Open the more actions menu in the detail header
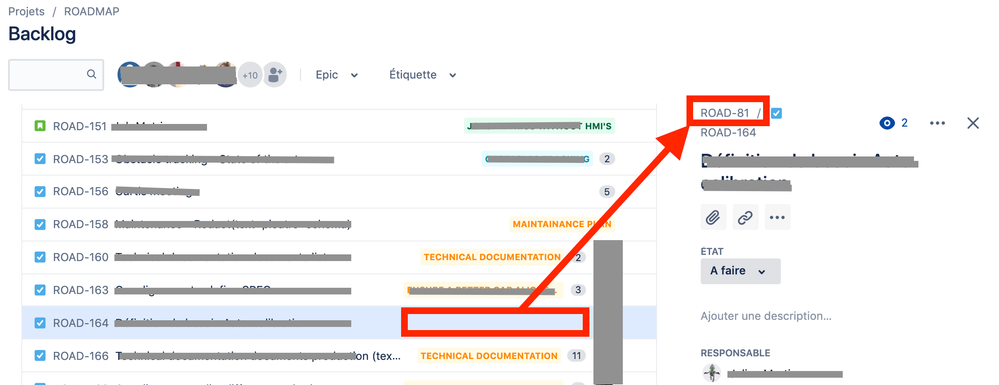 (x=937, y=123)
